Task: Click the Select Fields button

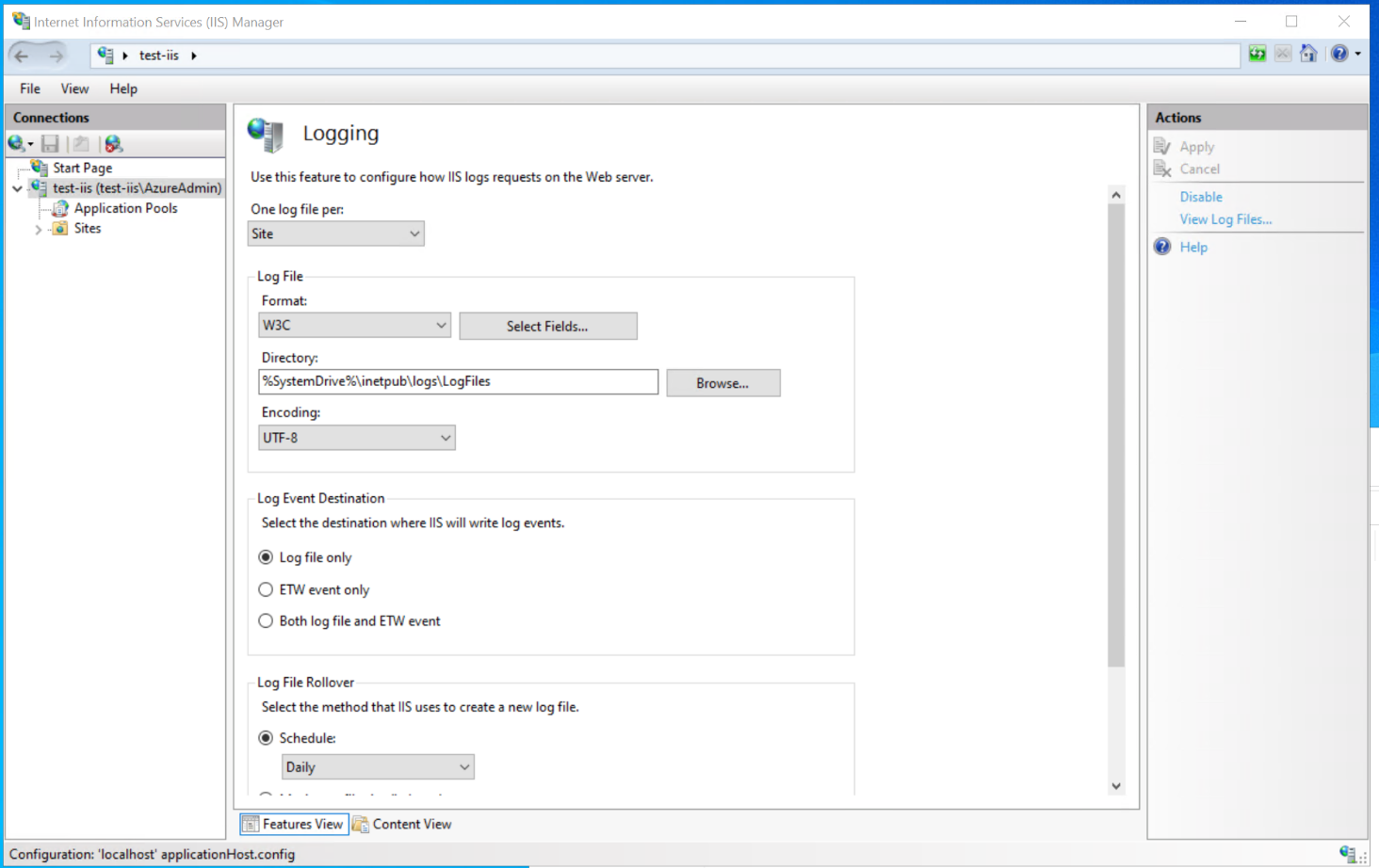Action: [x=548, y=326]
